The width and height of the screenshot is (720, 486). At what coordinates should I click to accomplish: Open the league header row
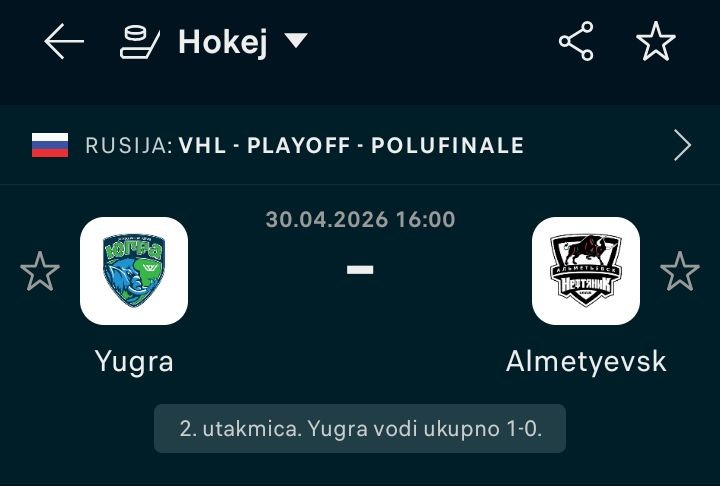360,145
